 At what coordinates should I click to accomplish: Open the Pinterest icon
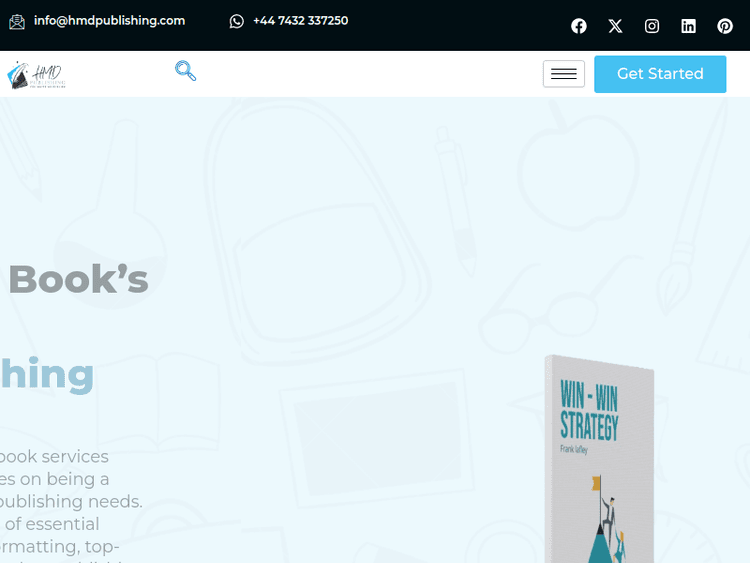(725, 26)
